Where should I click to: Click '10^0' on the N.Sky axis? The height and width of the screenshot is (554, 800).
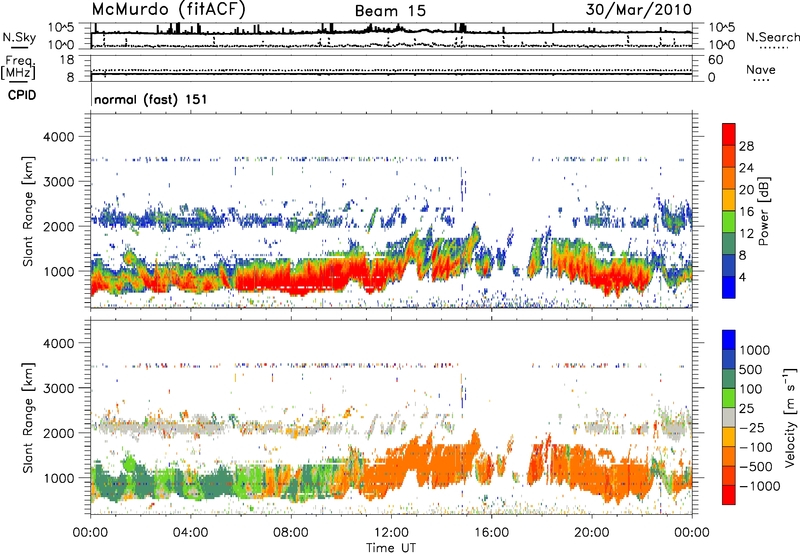61,45
